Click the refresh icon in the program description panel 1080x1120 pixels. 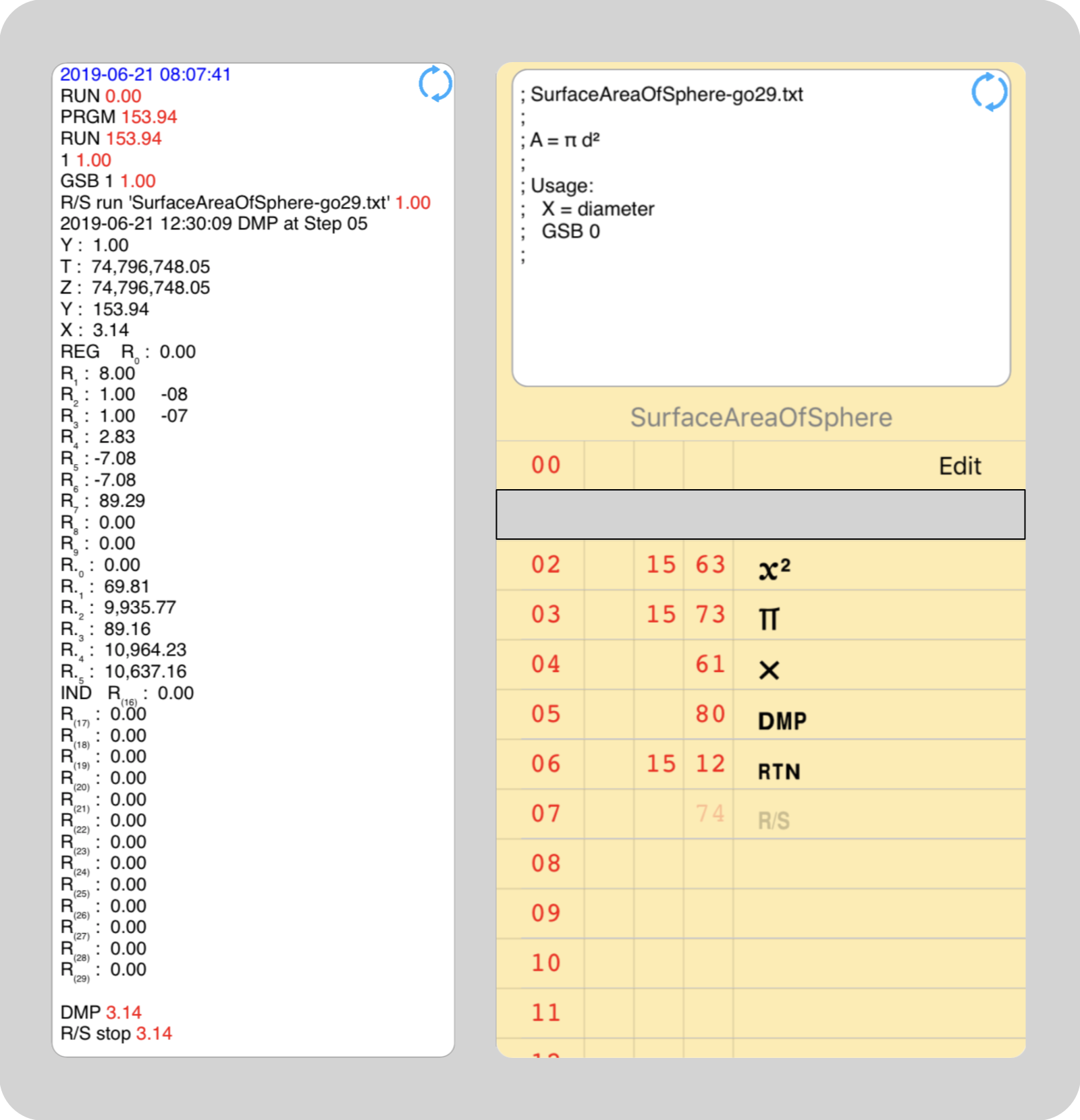coord(989,92)
